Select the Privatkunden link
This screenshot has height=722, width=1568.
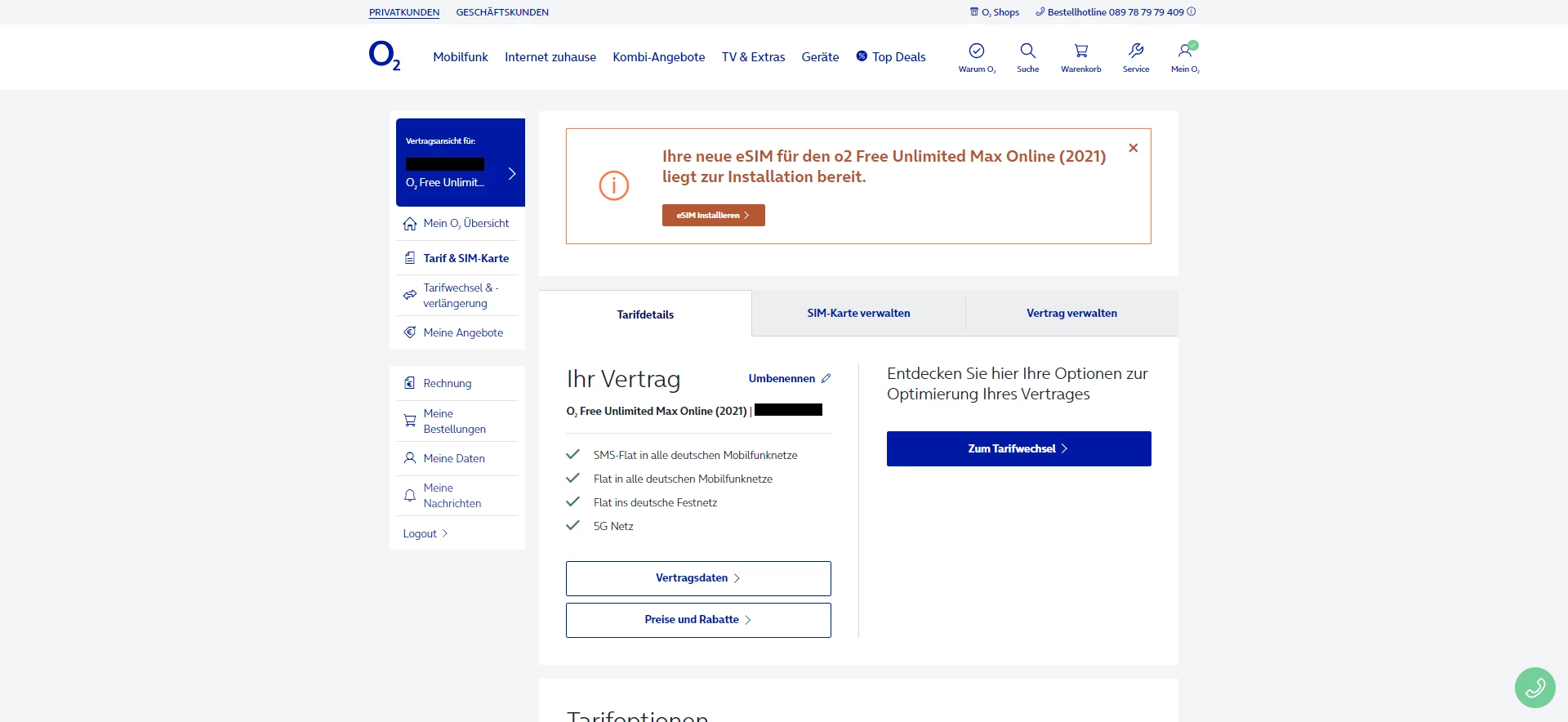(x=404, y=12)
